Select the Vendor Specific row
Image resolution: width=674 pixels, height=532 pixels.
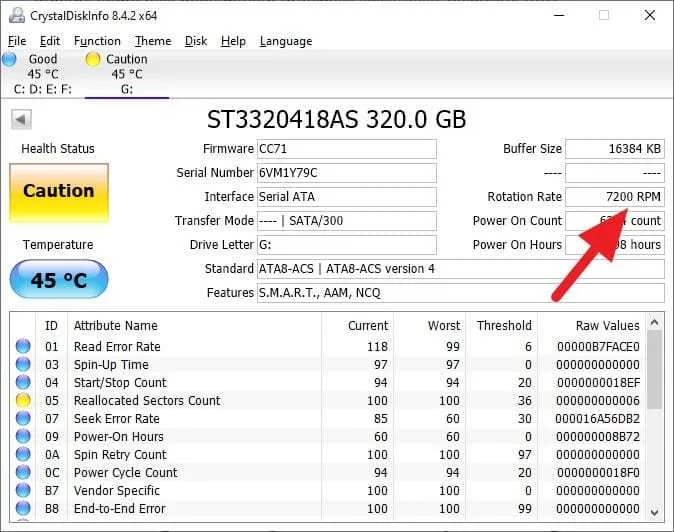(x=328, y=490)
